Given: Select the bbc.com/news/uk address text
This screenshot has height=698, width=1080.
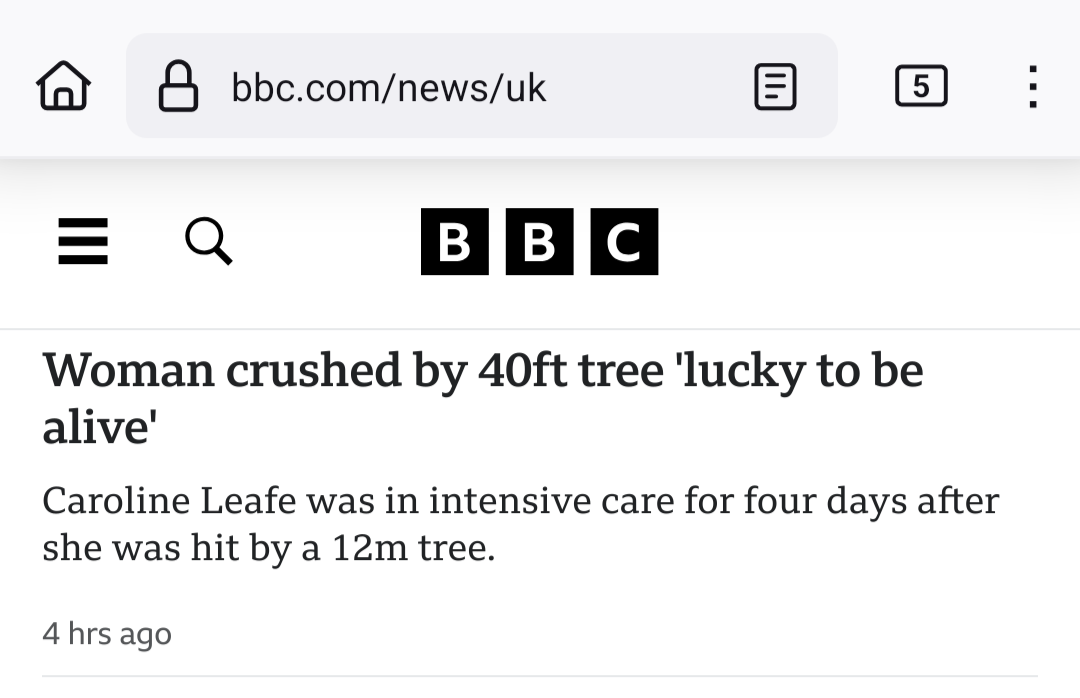Looking at the screenshot, I should tap(388, 87).
